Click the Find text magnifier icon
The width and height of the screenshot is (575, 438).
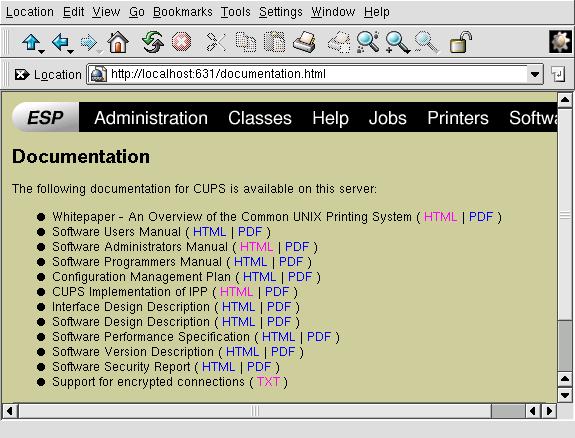coord(368,42)
